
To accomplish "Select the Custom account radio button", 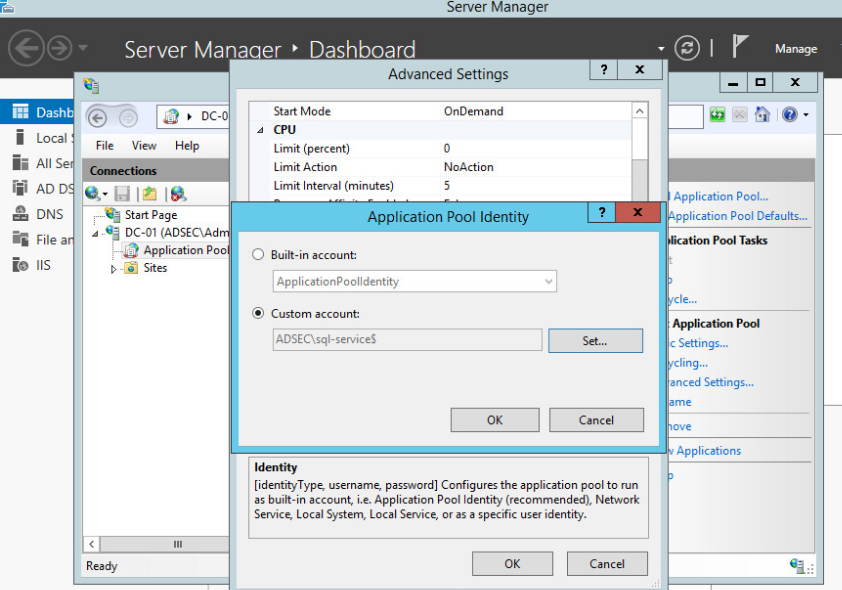I will [258, 313].
